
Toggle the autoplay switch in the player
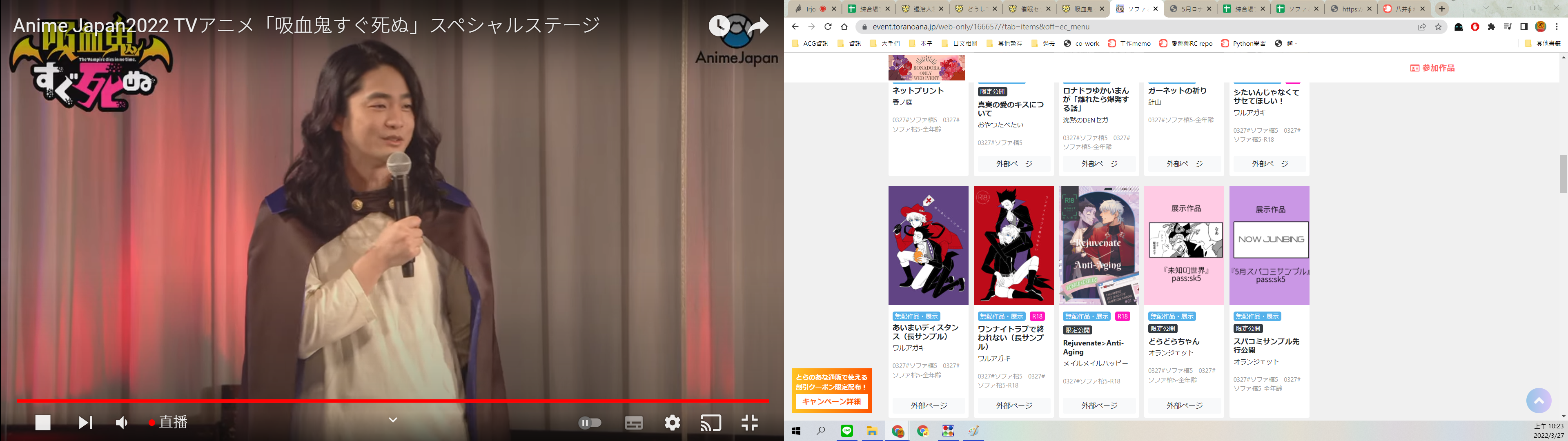[590, 422]
